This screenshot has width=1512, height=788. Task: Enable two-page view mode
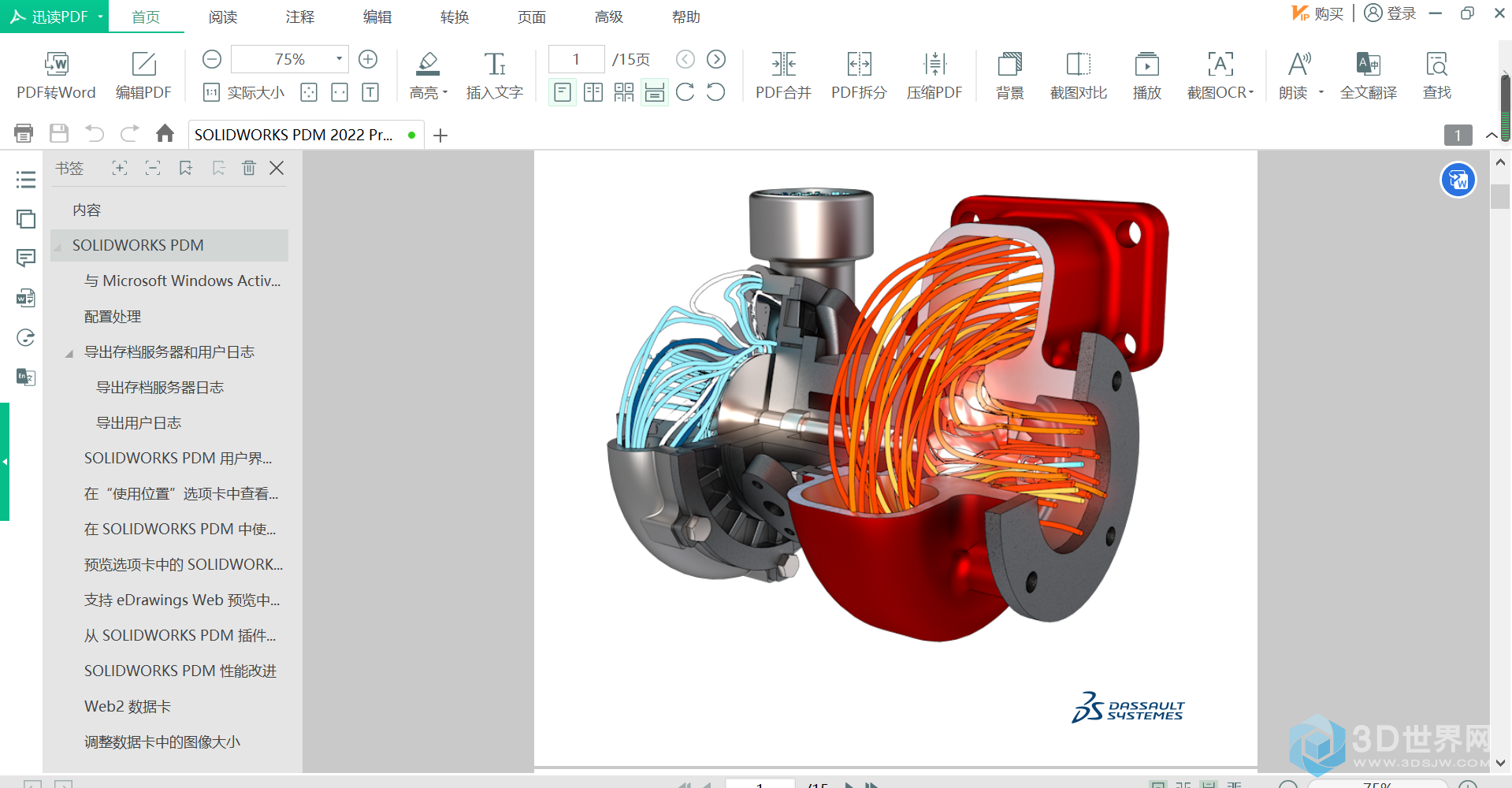click(593, 92)
